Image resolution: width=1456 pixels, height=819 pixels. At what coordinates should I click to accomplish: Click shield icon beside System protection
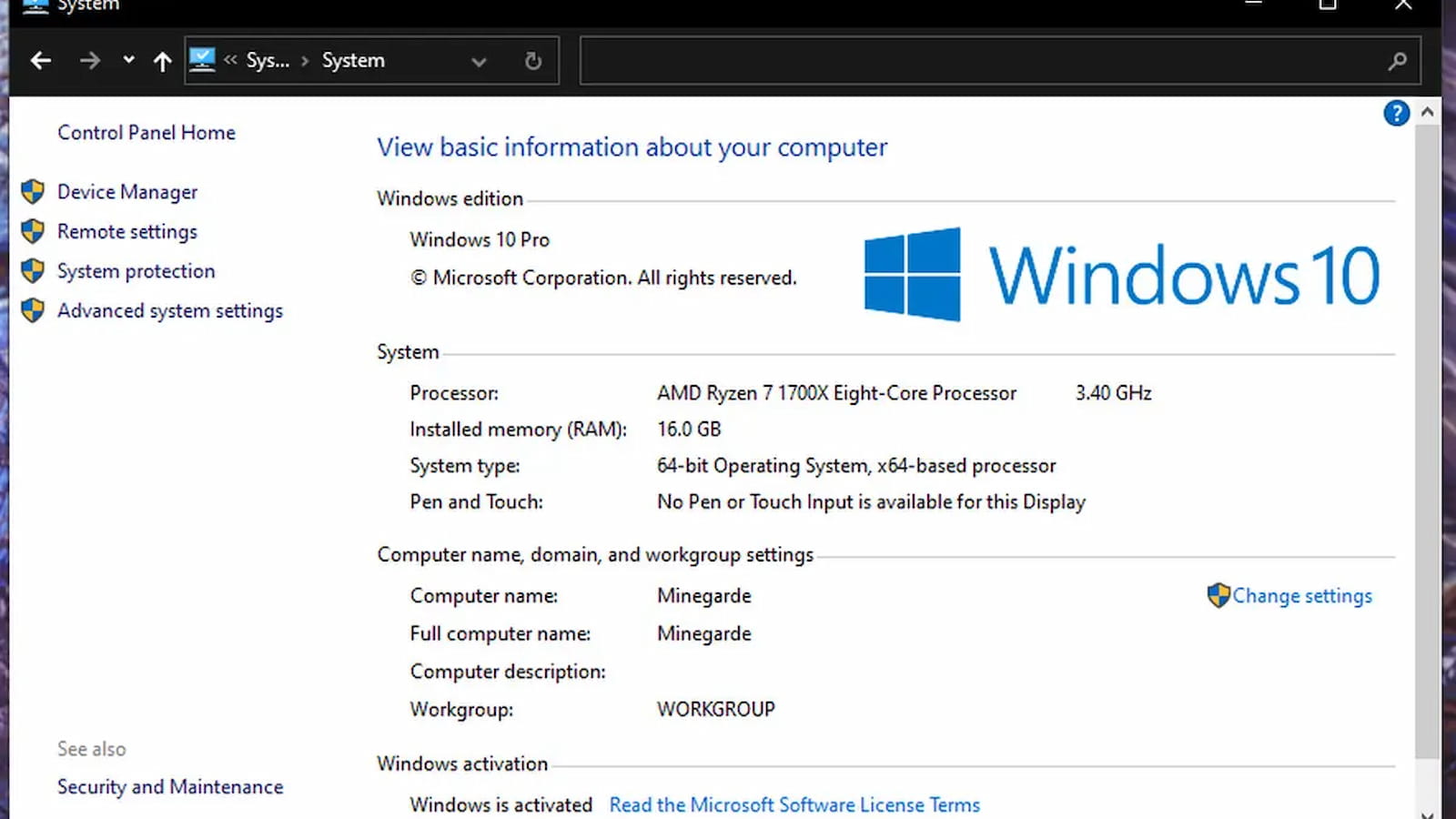tap(33, 270)
